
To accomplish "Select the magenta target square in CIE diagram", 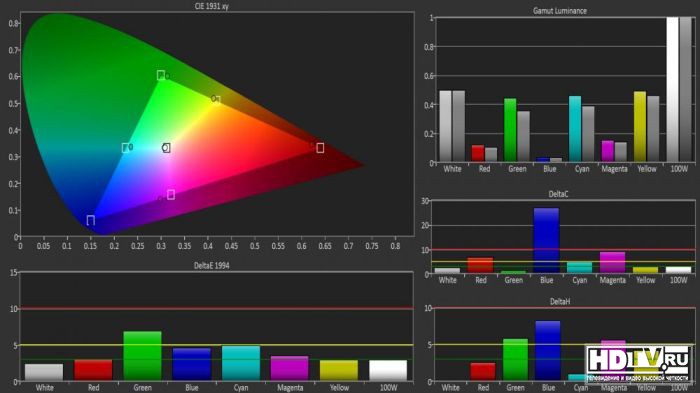I will coord(171,194).
